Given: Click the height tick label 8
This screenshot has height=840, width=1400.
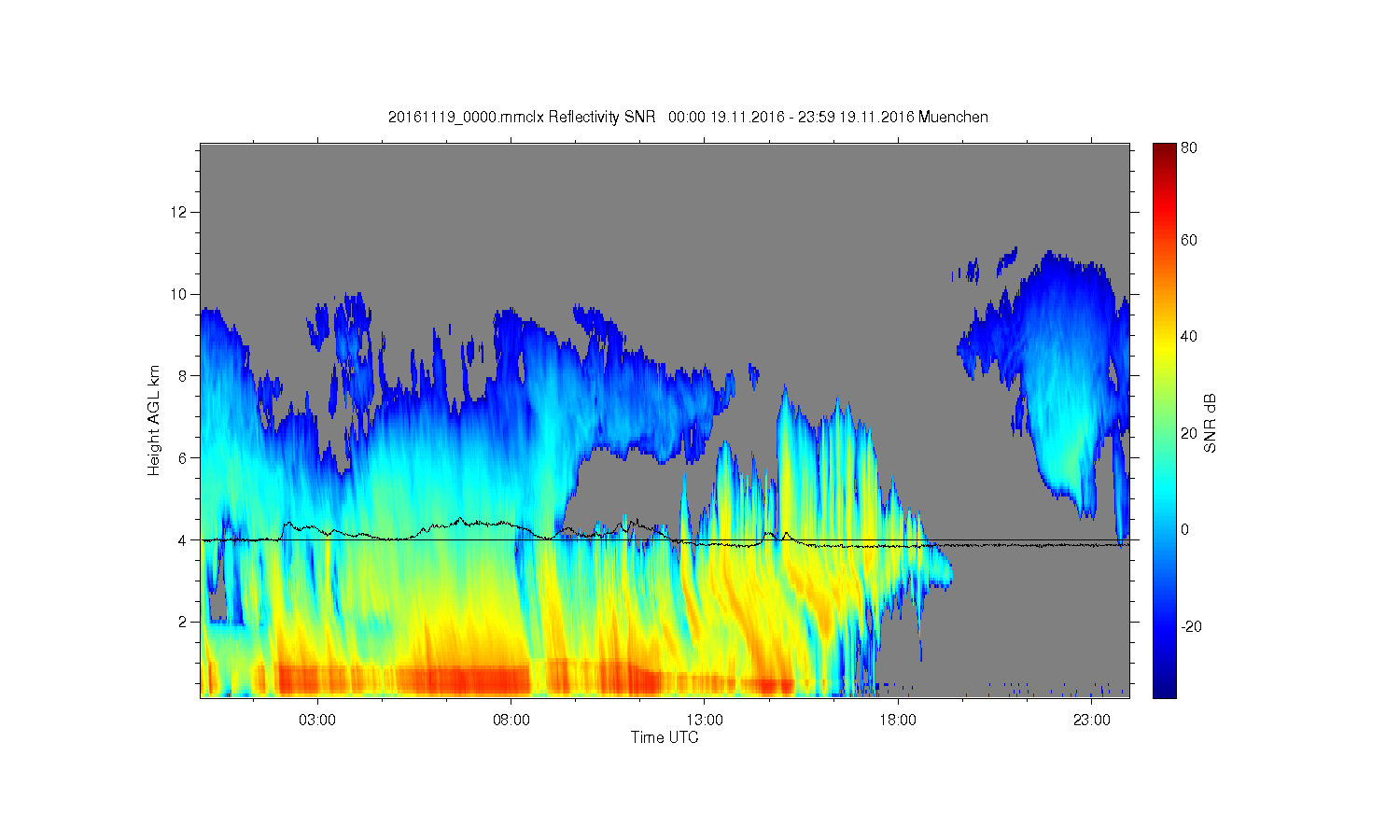Looking at the screenshot, I should click(183, 376).
